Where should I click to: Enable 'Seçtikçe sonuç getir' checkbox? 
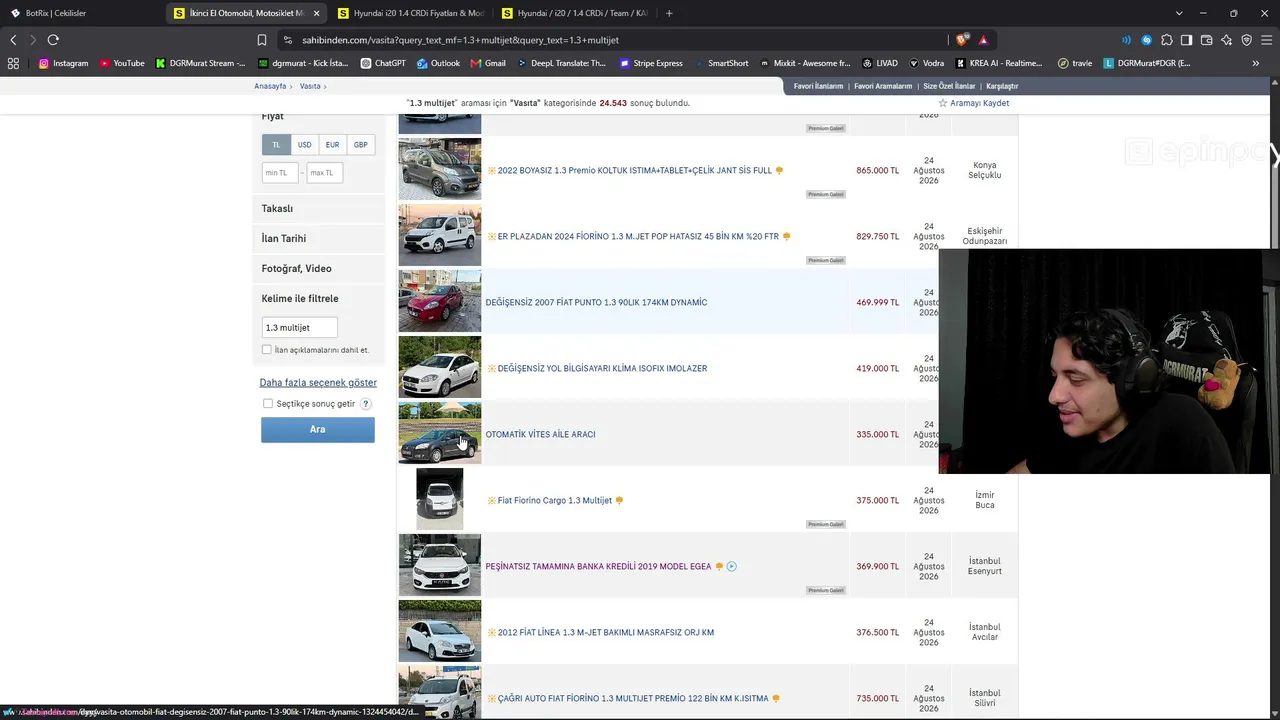(268, 404)
